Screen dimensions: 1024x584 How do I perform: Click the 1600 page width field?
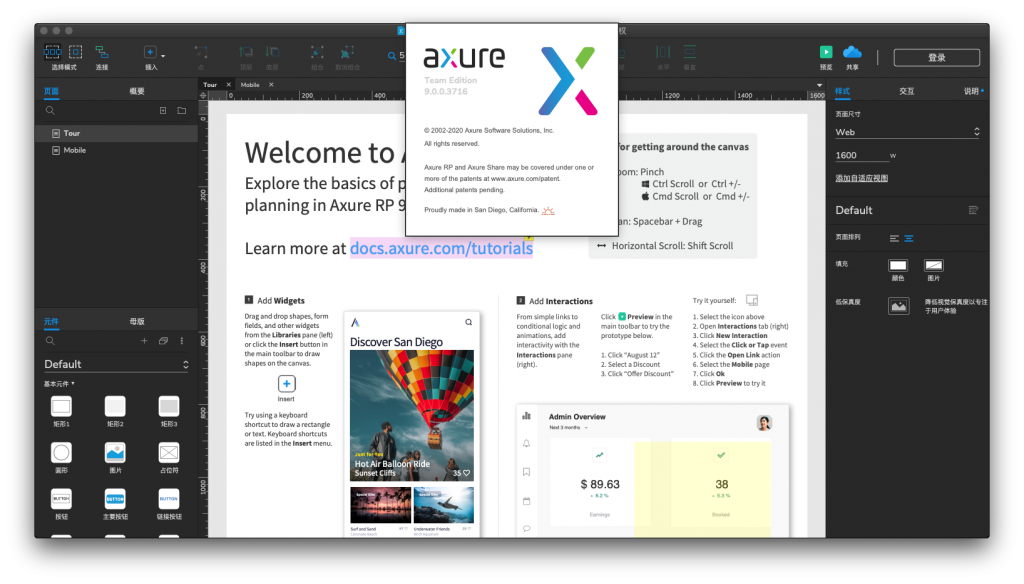point(861,155)
